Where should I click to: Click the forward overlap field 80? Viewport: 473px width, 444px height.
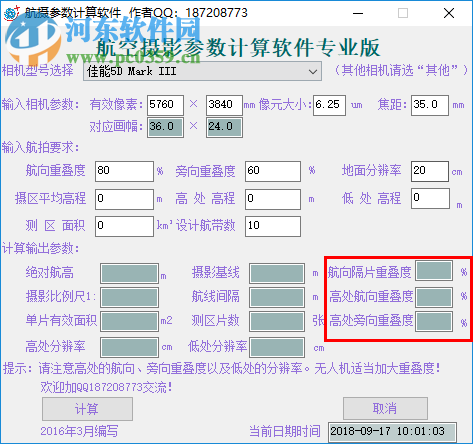pos(124,171)
